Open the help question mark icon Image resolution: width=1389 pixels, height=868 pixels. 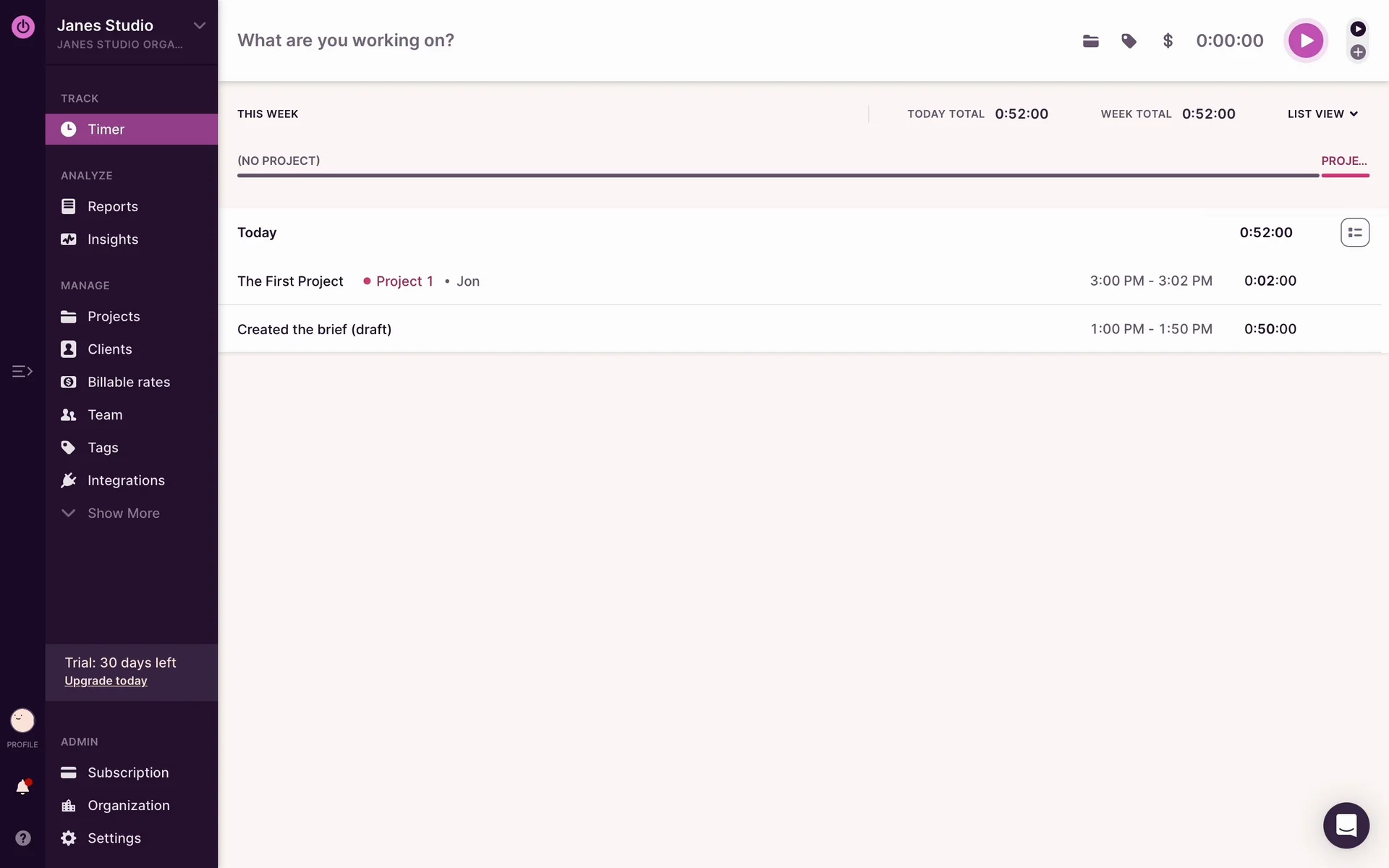22,838
